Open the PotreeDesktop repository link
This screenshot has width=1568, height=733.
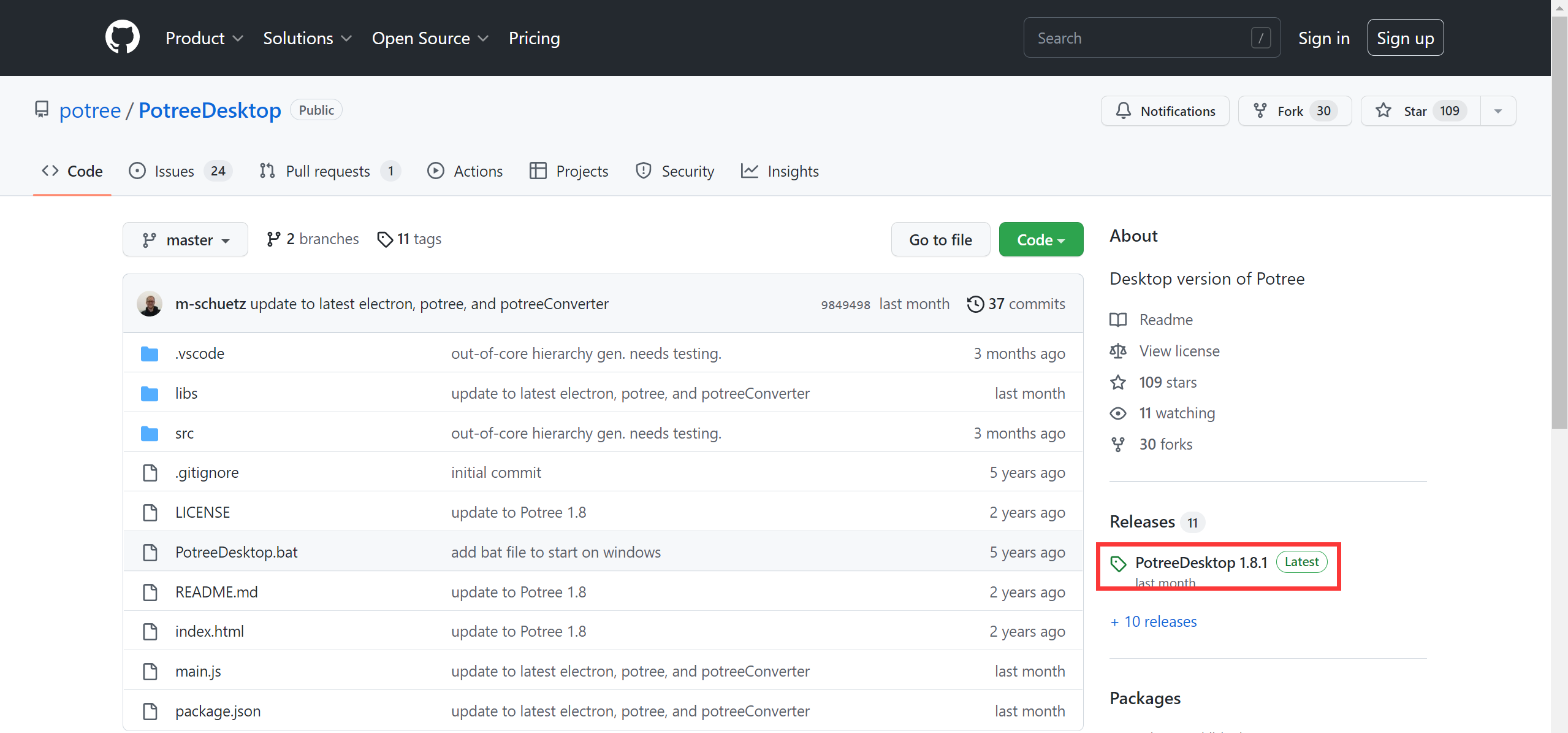pyautogui.click(x=210, y=110)
